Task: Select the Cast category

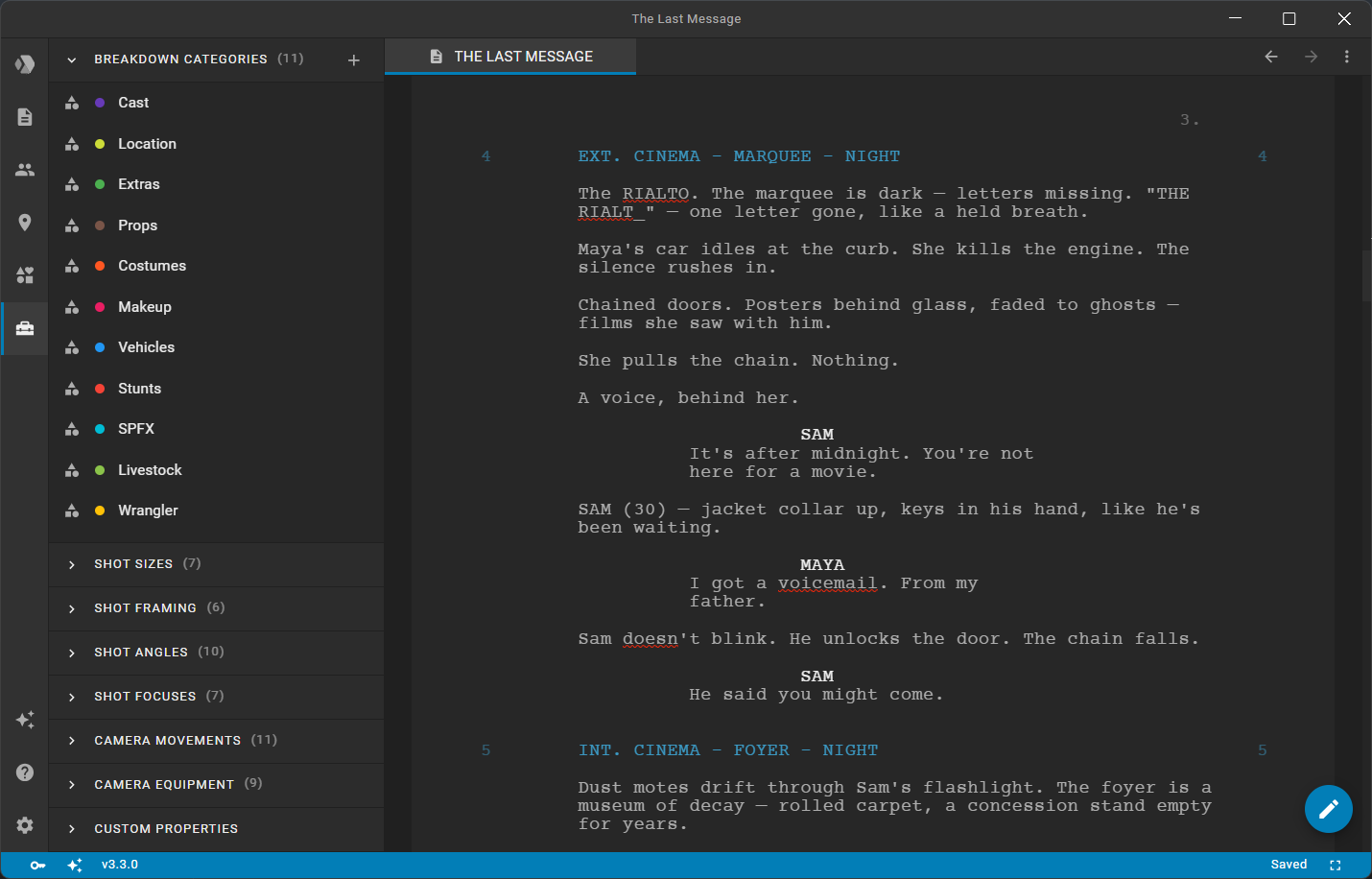Action: point(217,103)
